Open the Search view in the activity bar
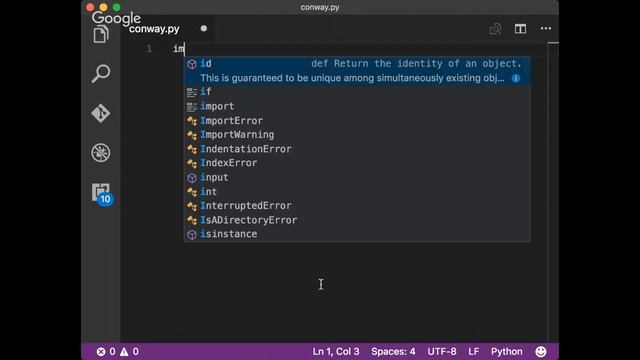 click(101, 73)
